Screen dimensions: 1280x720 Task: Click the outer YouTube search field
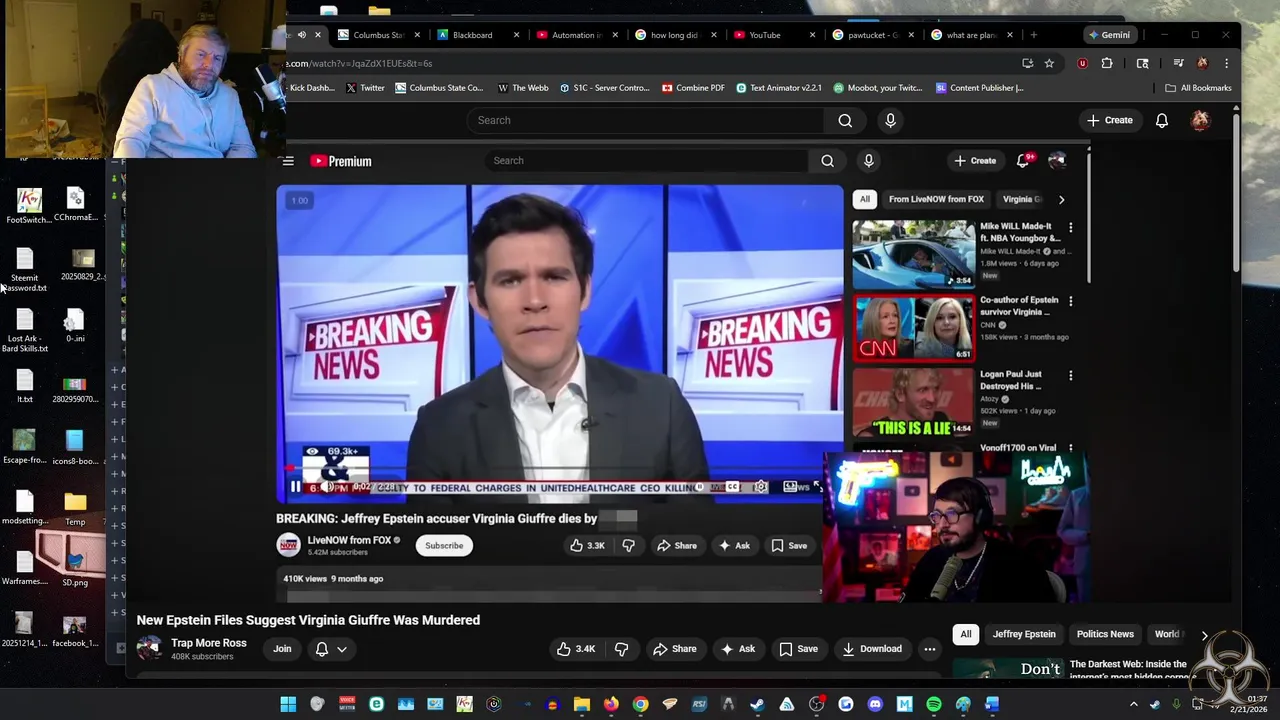click(645, 120)
